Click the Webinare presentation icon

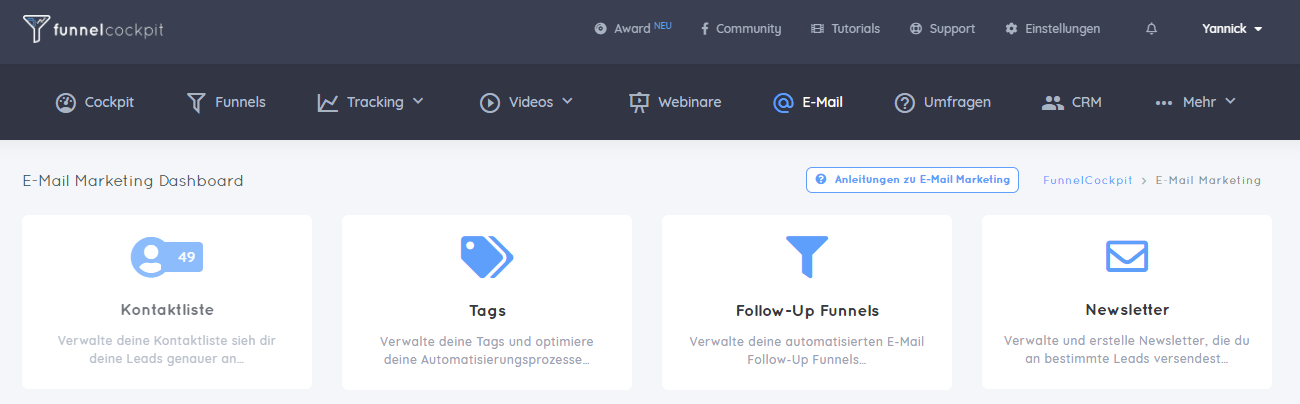click(x=639, y=102)
